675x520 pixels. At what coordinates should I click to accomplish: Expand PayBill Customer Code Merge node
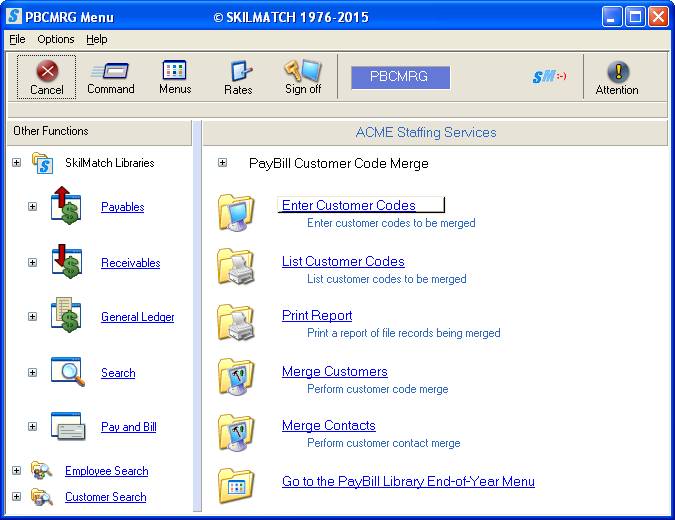pyautogui.click(x=222, y=163)
